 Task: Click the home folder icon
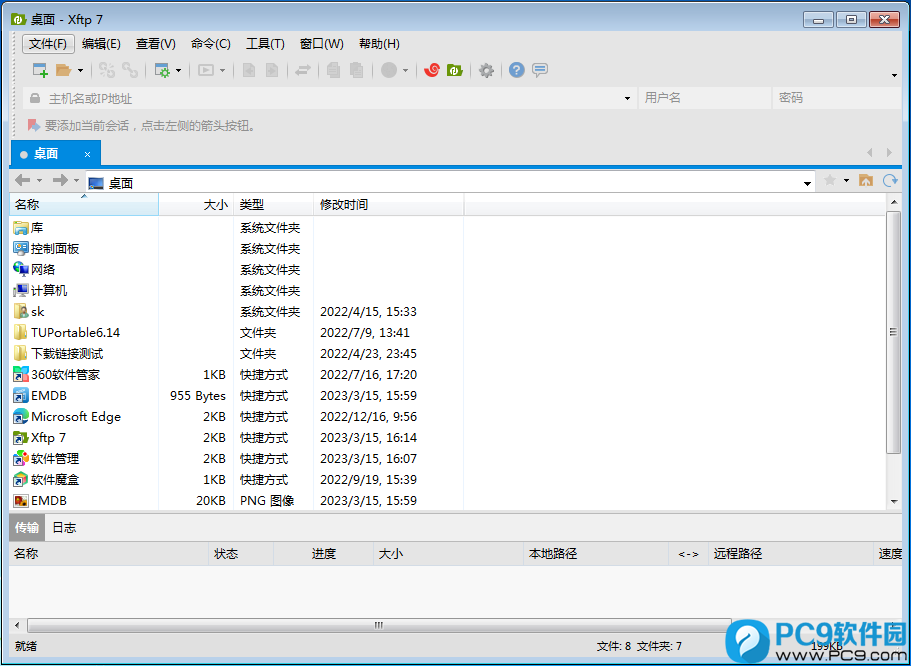click(x=866, y=181)
